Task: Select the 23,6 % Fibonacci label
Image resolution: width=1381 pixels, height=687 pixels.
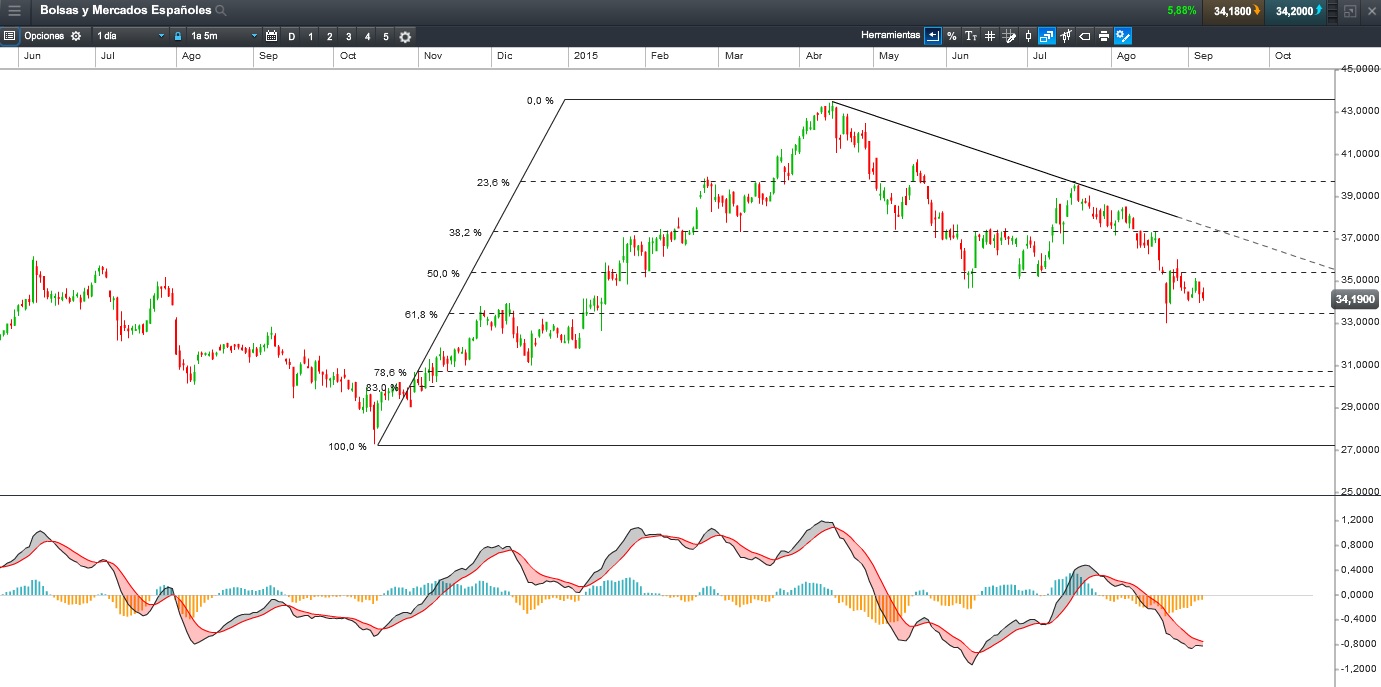Action: click(493, 183)
